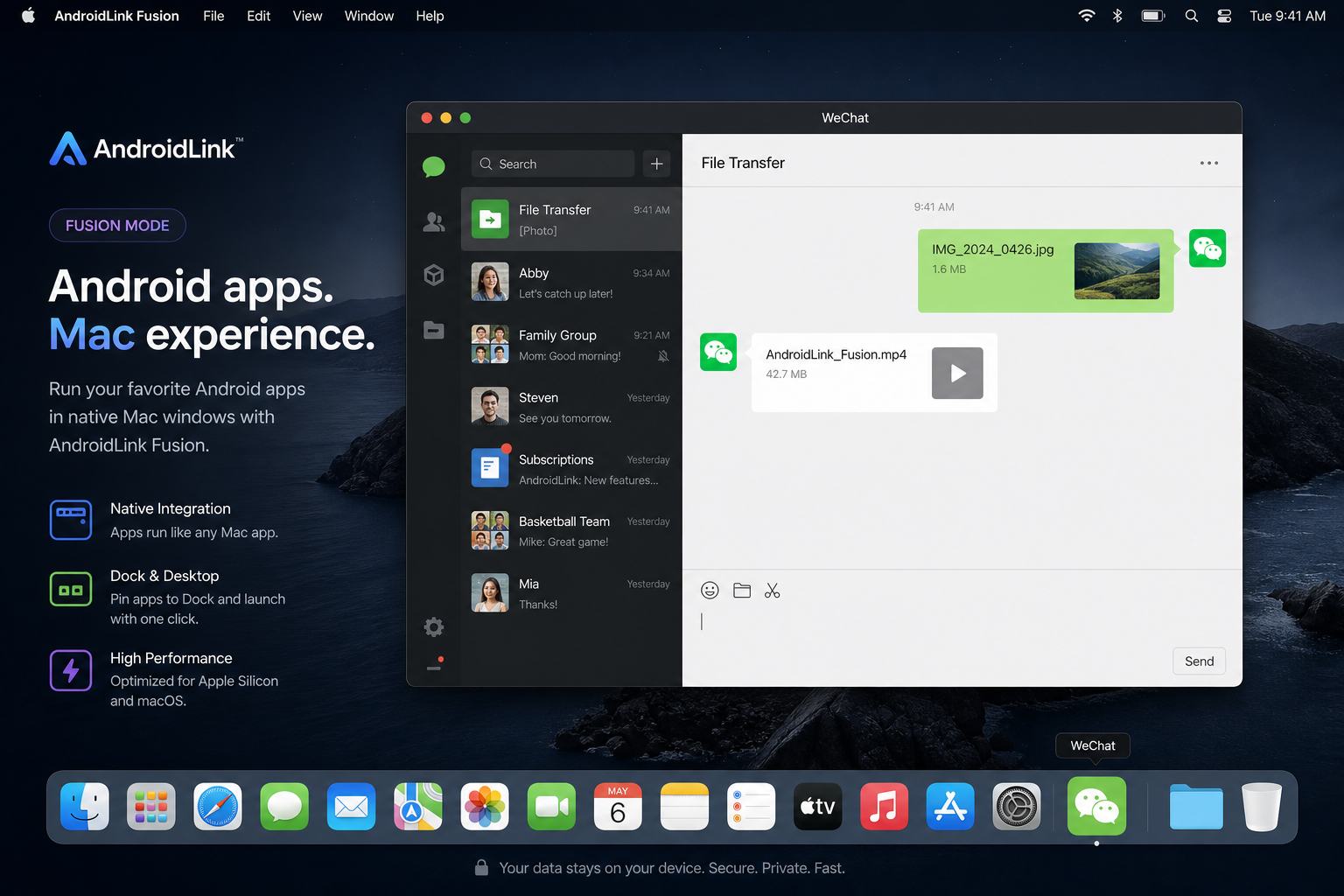Click the sidebar menu icon with red dot
Screen dimensions: 1344x896
434,664
